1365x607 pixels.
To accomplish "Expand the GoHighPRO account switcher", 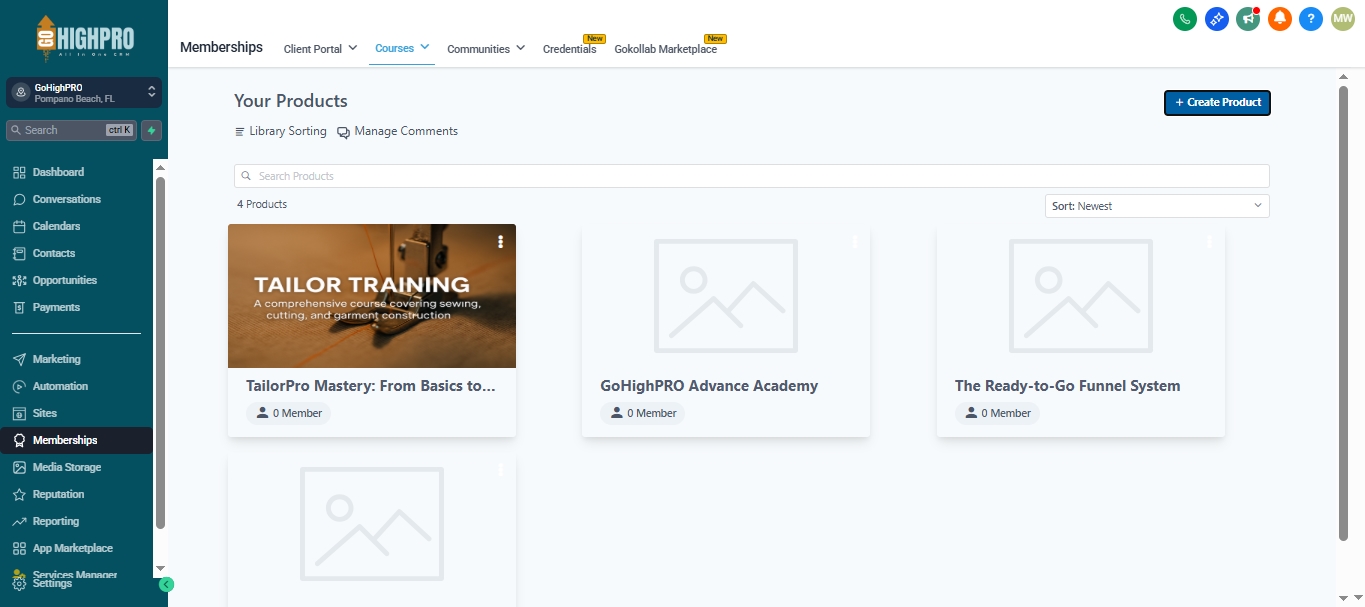I will click(84, 93).
